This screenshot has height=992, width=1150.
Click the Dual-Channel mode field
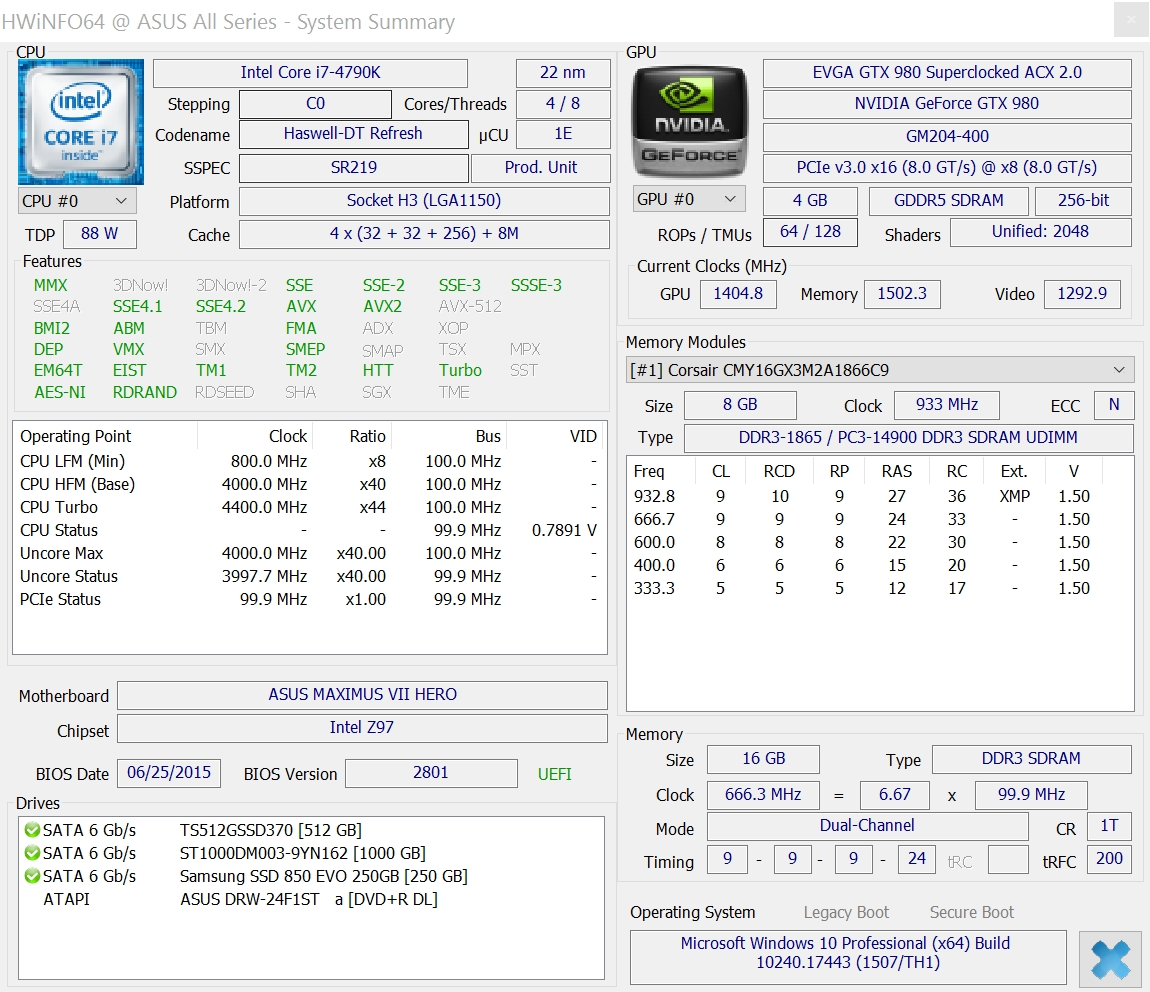[x=868, y=826]
